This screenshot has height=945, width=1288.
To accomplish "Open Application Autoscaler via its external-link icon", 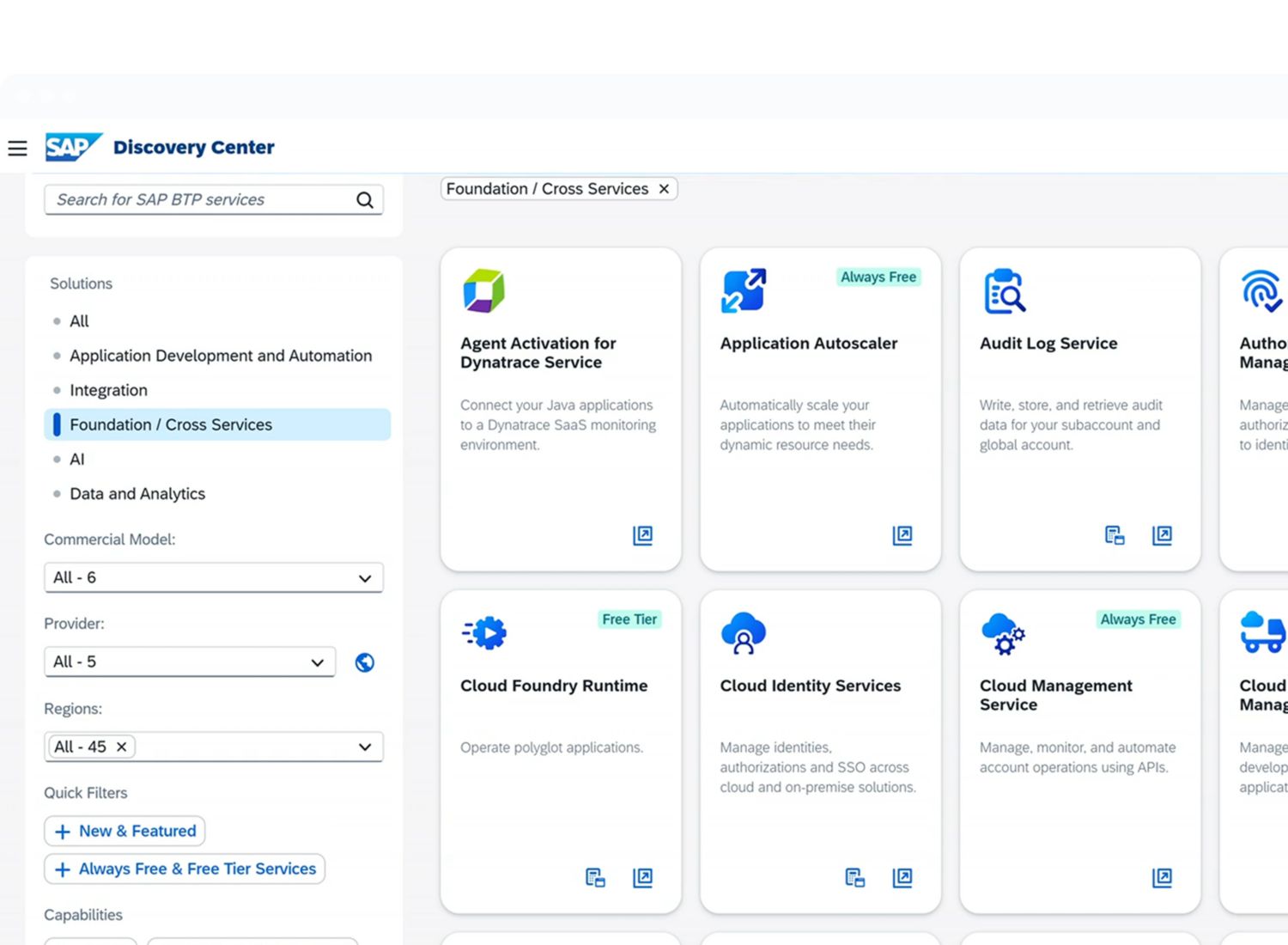I will point(902,535).
